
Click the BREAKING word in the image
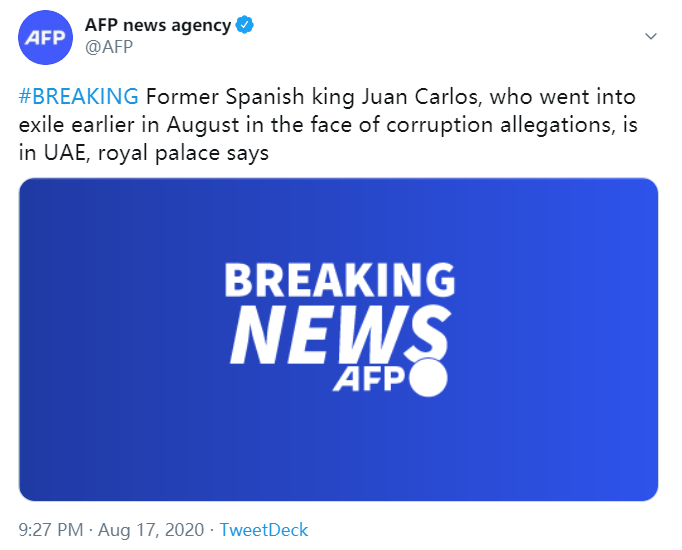(x=340, y=281)
